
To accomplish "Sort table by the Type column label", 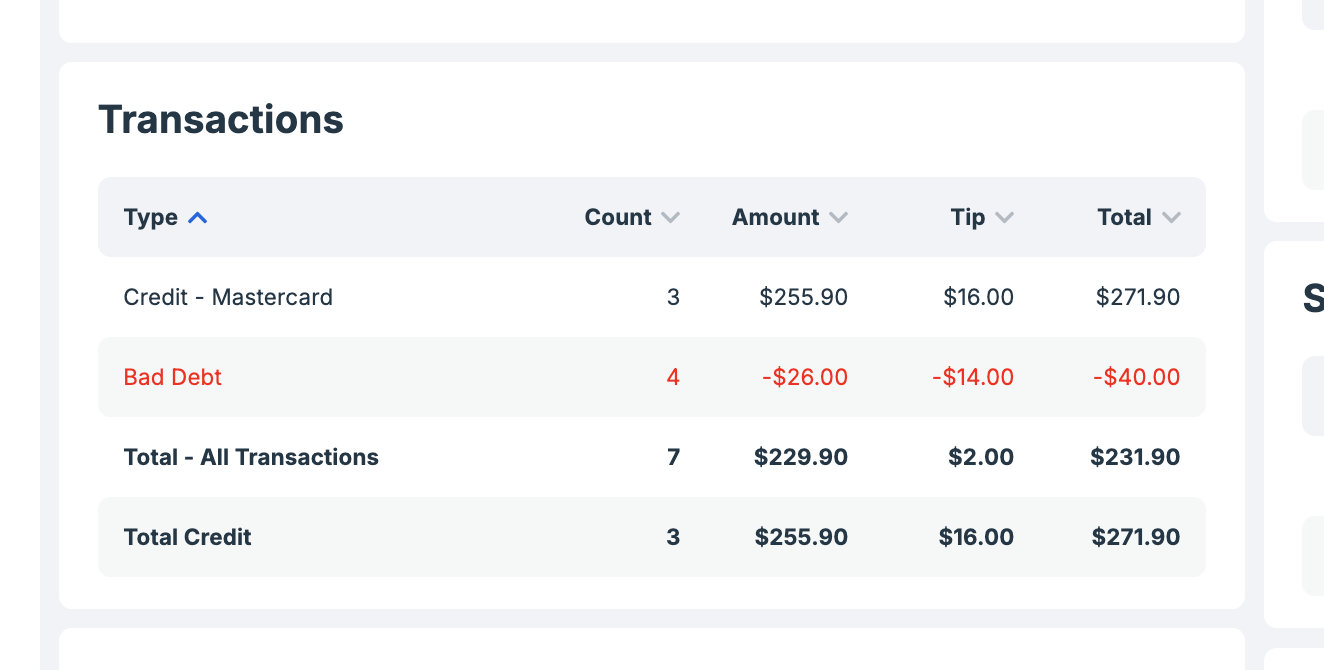I will click(151, 217).
